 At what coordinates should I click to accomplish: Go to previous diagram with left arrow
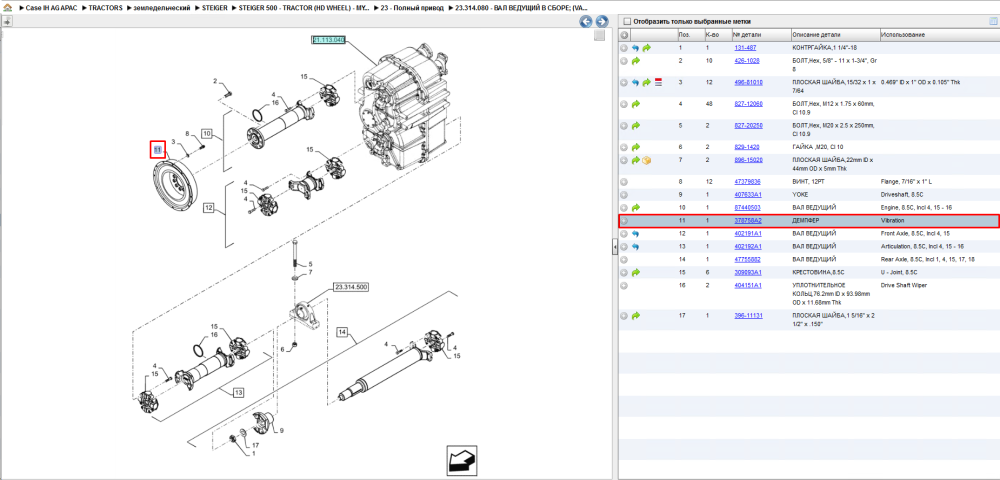[x=585, y=22]
